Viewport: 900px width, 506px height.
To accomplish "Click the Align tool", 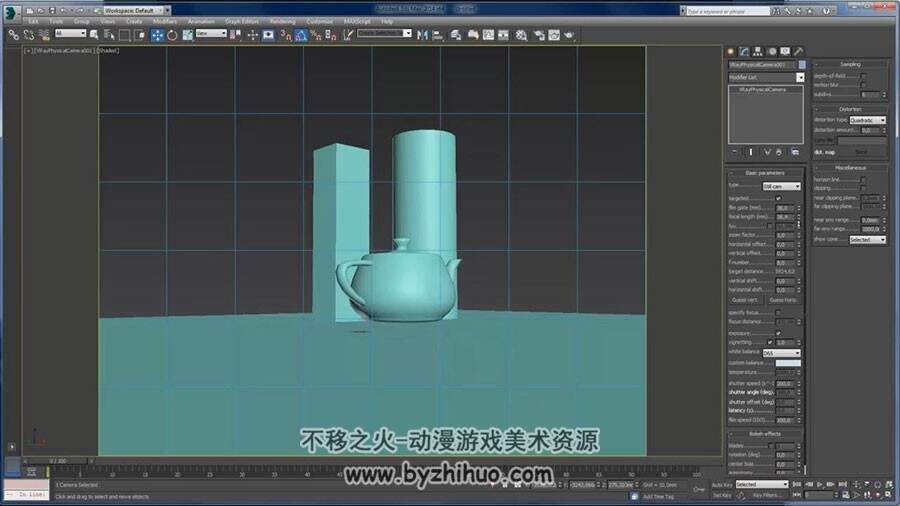I will [x=438, y=35].
